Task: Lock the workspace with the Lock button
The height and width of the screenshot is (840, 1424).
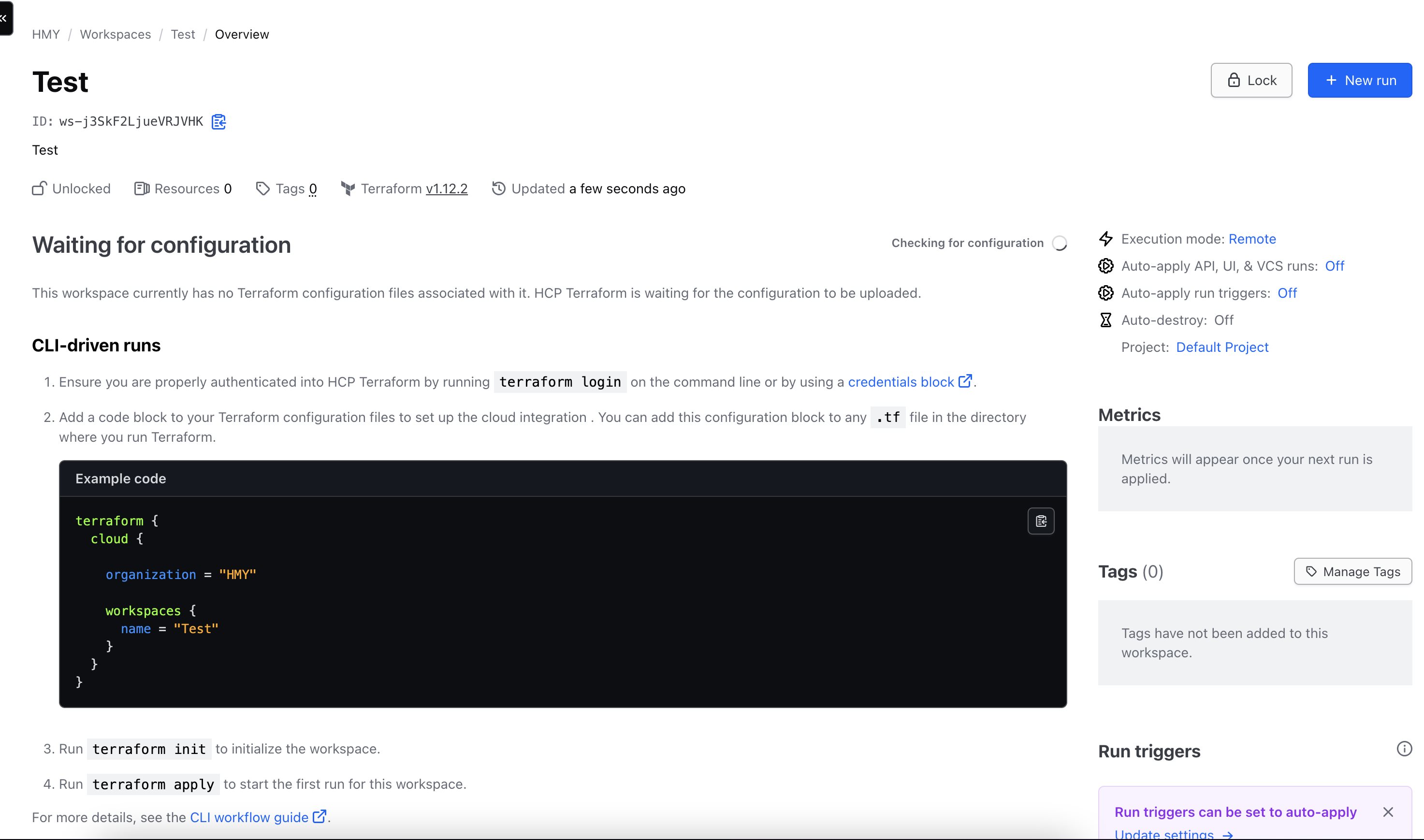Action: click(x=1251, y=80)
